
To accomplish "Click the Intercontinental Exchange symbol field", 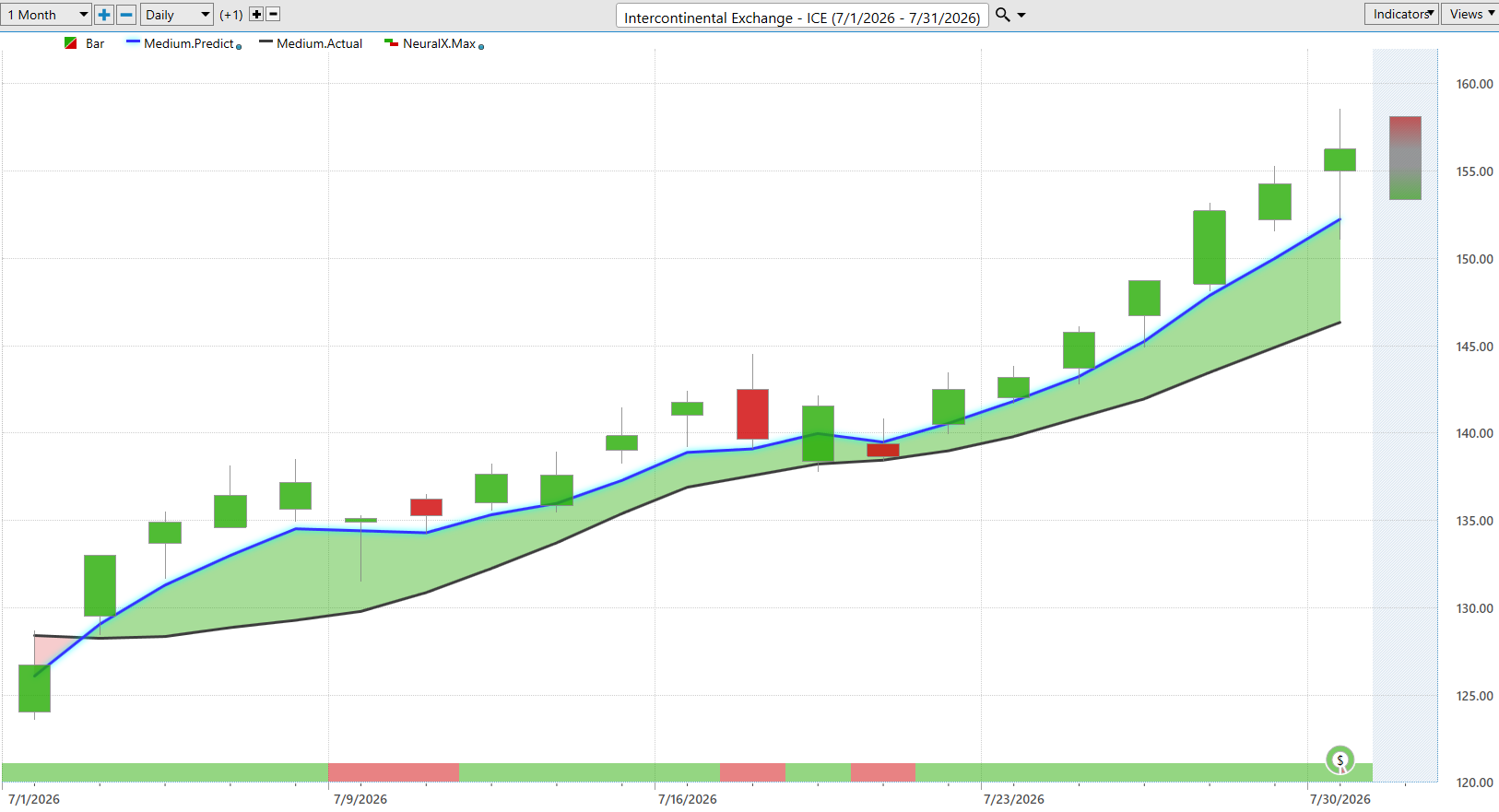I will tap(802, 17).
